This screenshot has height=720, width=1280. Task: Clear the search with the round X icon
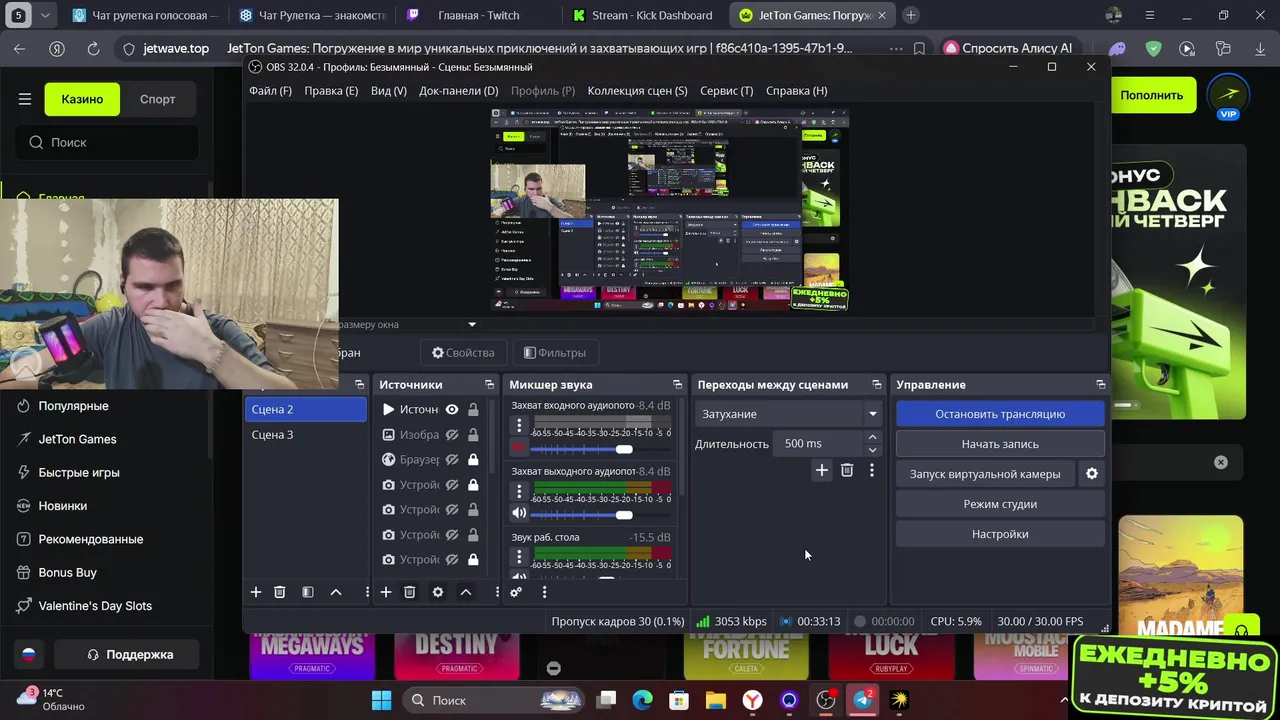(x=1221, y=462)
